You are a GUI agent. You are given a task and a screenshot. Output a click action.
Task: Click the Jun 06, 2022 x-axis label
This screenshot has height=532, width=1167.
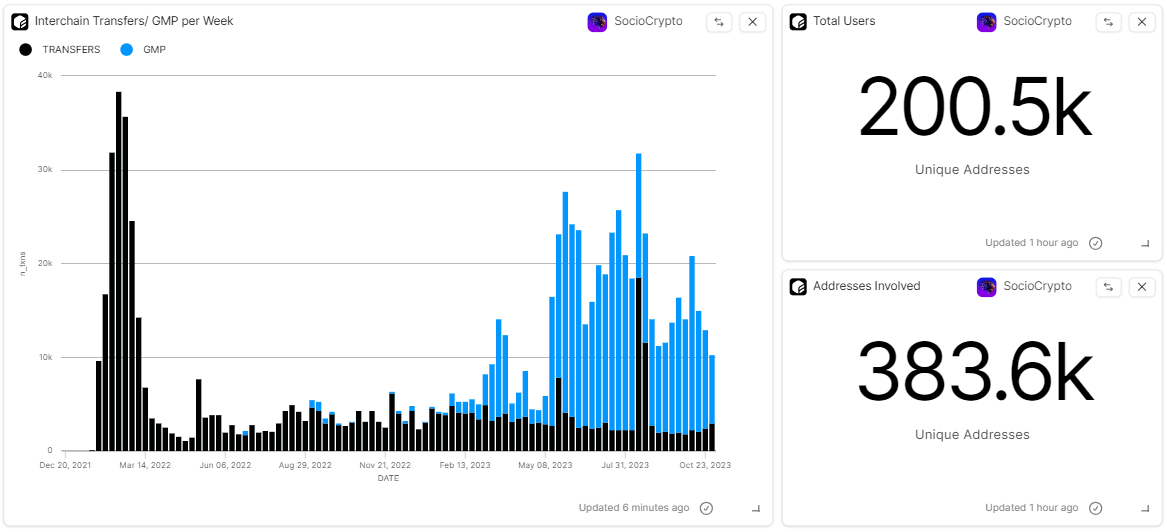[226, 466]
